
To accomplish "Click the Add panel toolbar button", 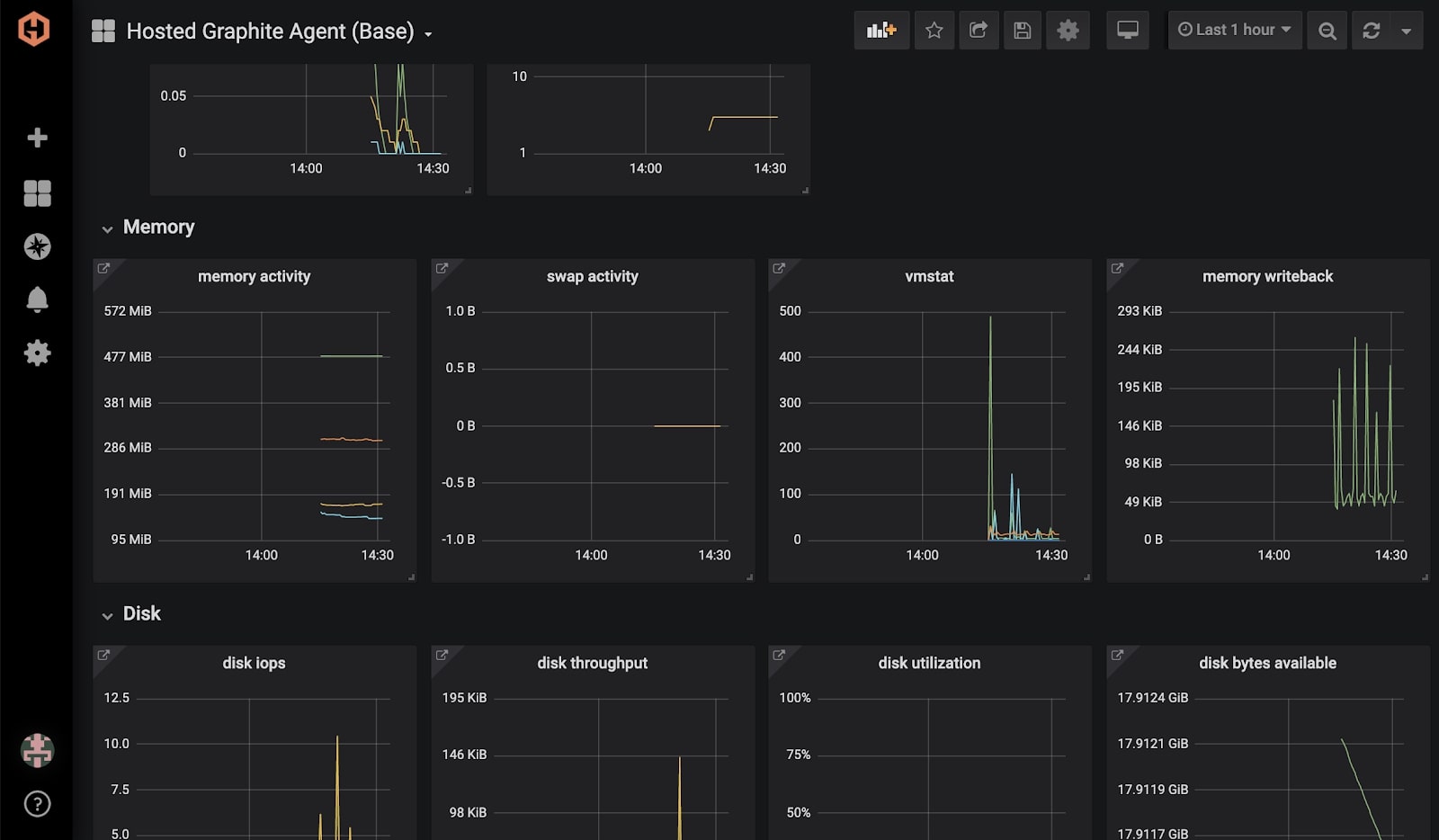I will (x=881, y=31).
